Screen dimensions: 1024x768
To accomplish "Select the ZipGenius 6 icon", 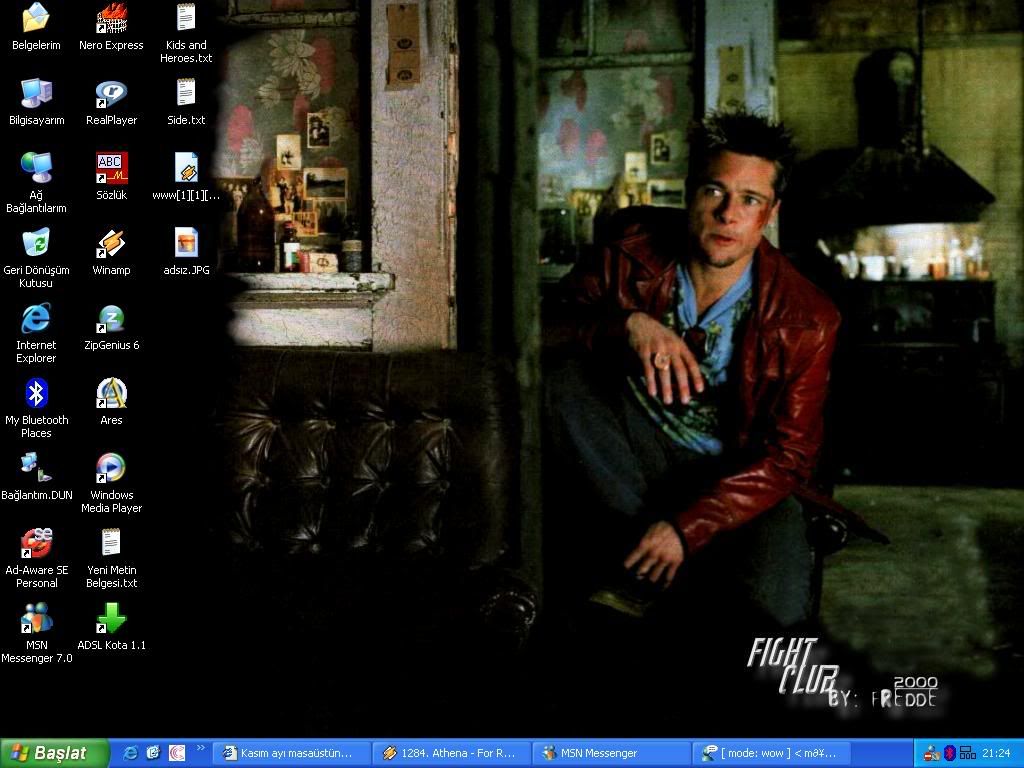I will (x=111, y=319).
